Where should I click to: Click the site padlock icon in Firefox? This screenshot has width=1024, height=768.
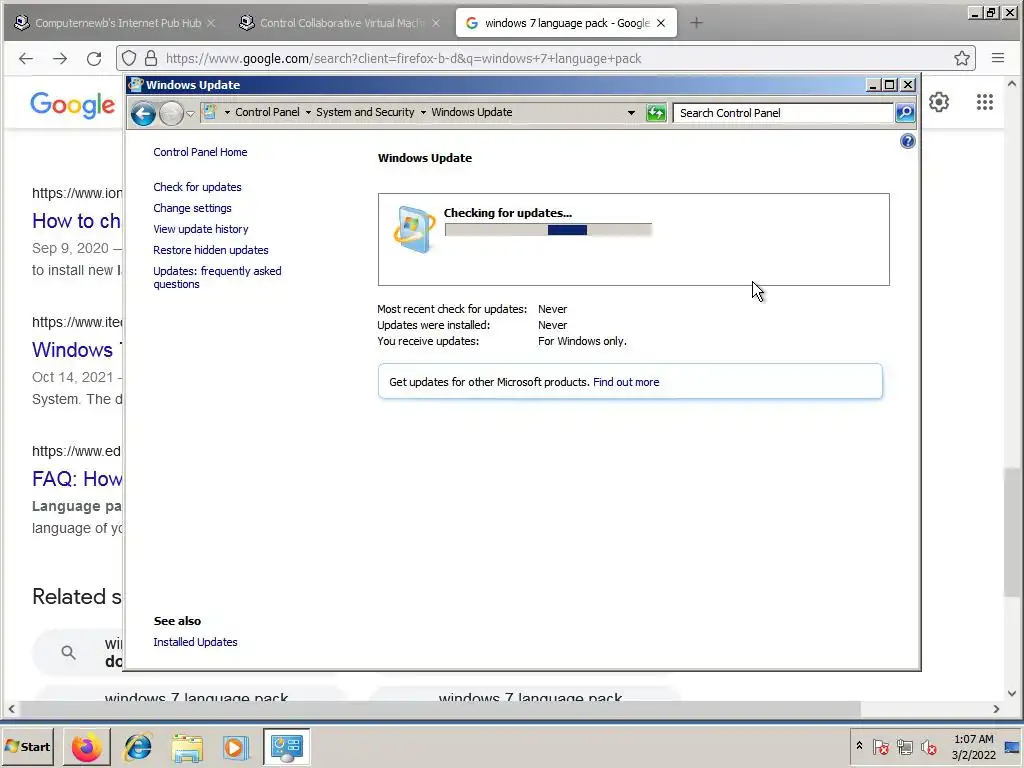[x=151, y=59]
